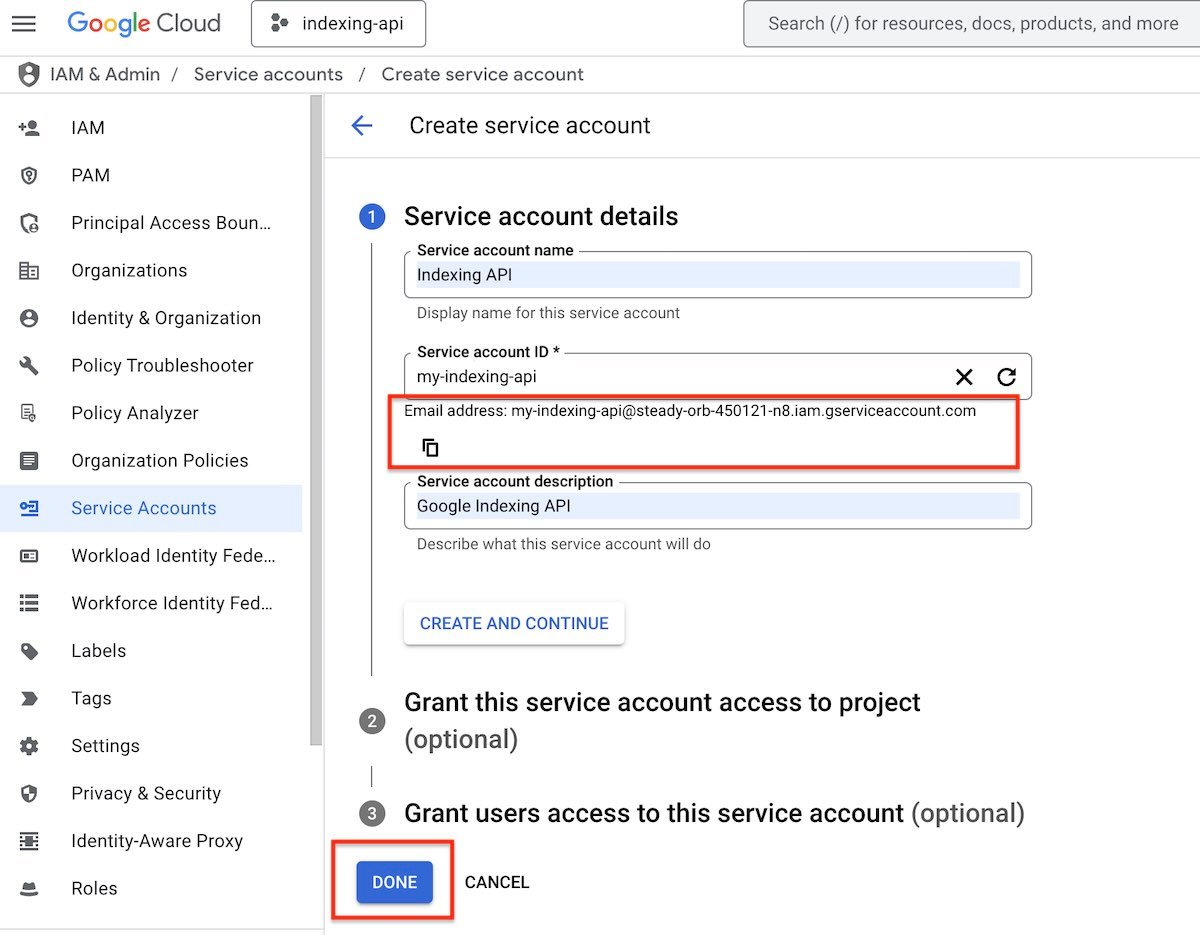Viewport: 1200px width, 935px height.
Task: Click the back arrow beside Create service account
Action: pyautogui.click(x=361, y=125)
